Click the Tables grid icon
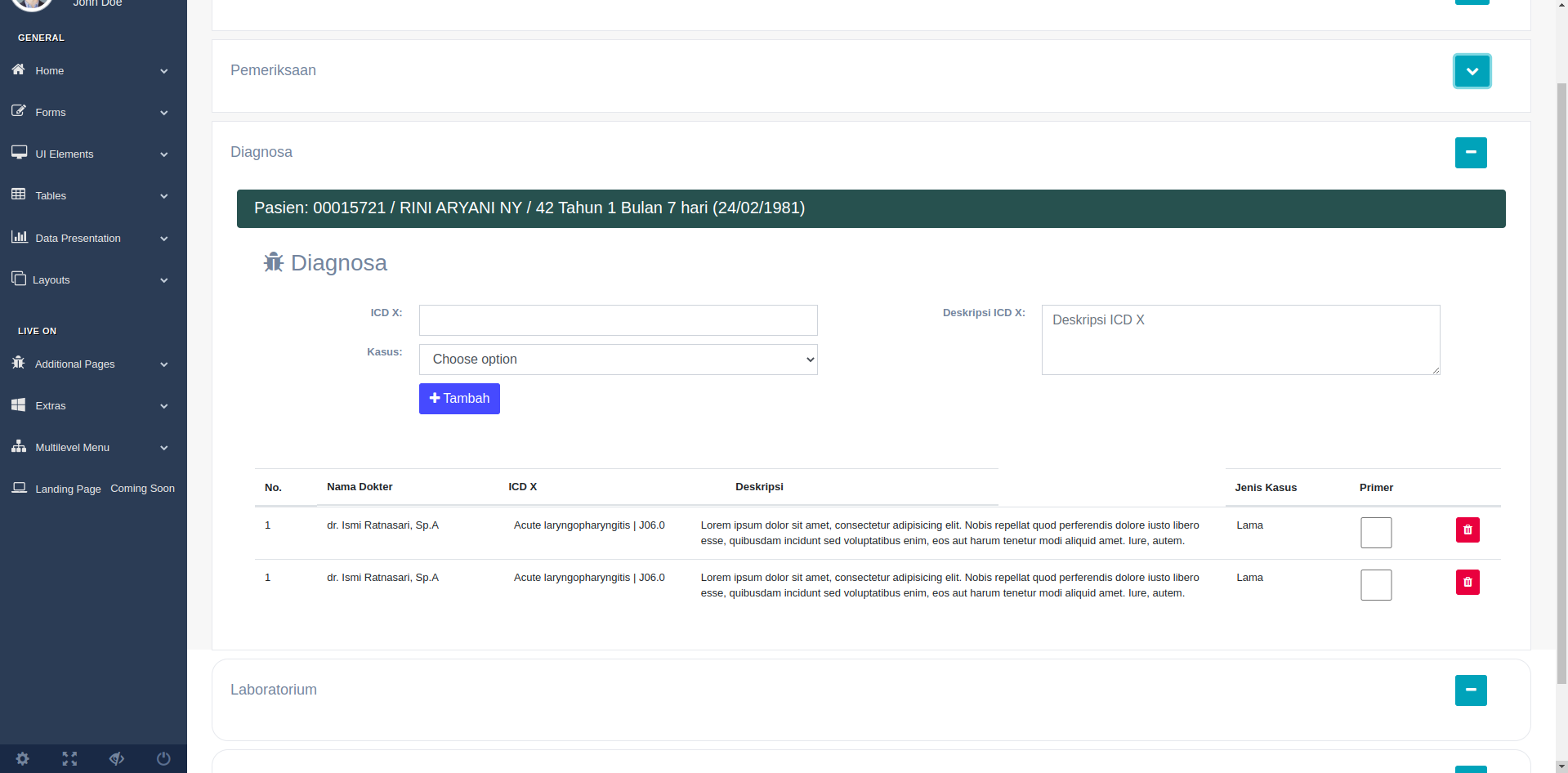Screen dimensions: 1568x773 click(x=18, y=195)
